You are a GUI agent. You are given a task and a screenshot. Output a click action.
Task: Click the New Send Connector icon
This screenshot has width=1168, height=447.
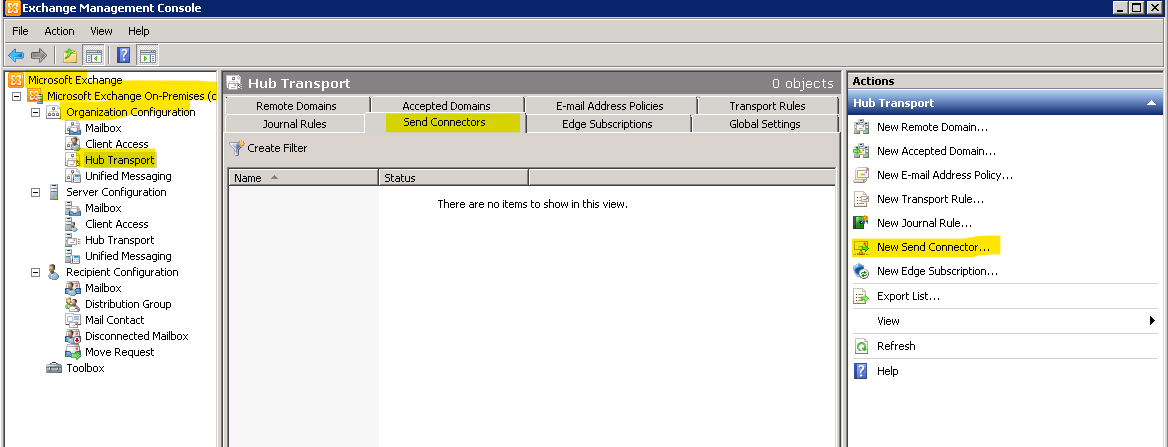pyautogui.click(x=860, y=246)
